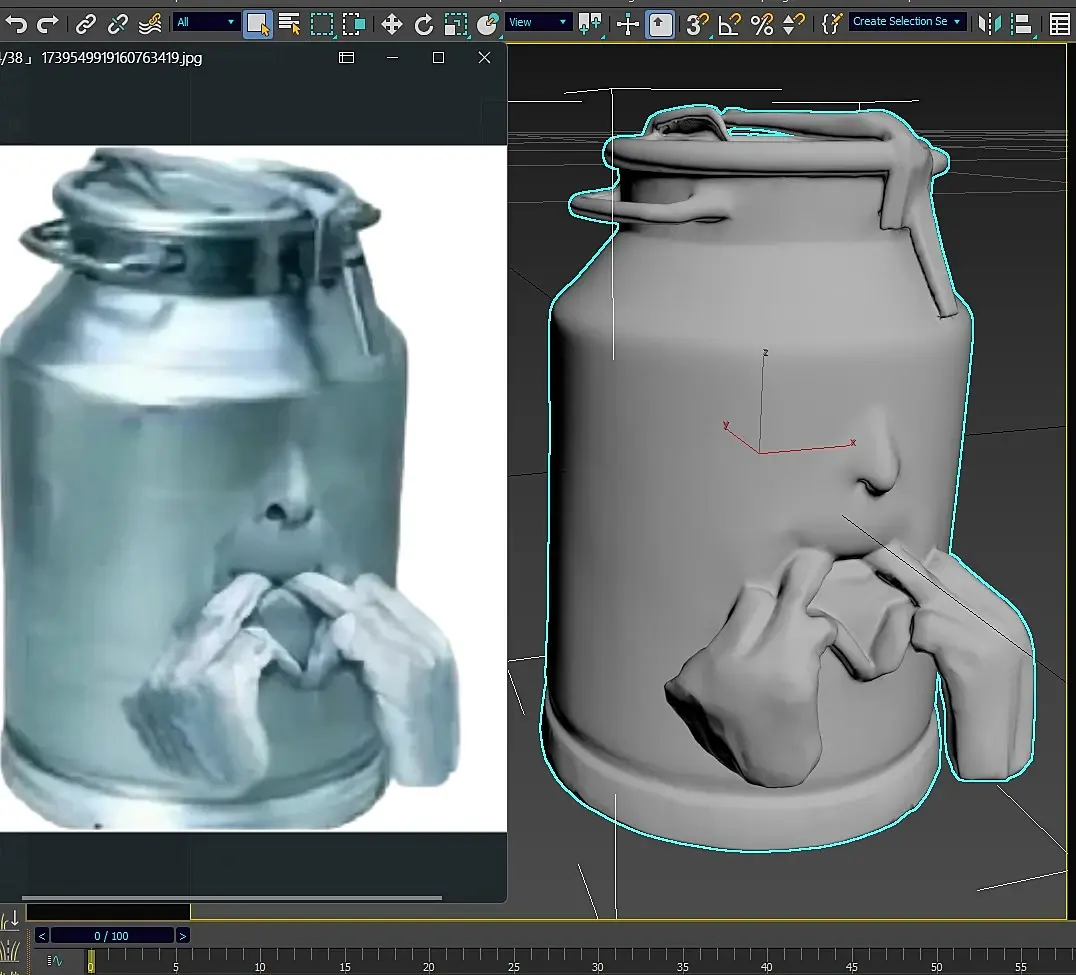
Task: Toggle Window/Crossing selection mode
Action: [353, 24]
